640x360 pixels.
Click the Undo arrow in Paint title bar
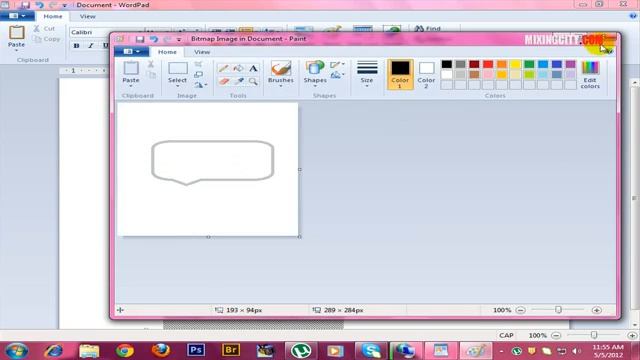pyautogui.click(x=153, y=39)
